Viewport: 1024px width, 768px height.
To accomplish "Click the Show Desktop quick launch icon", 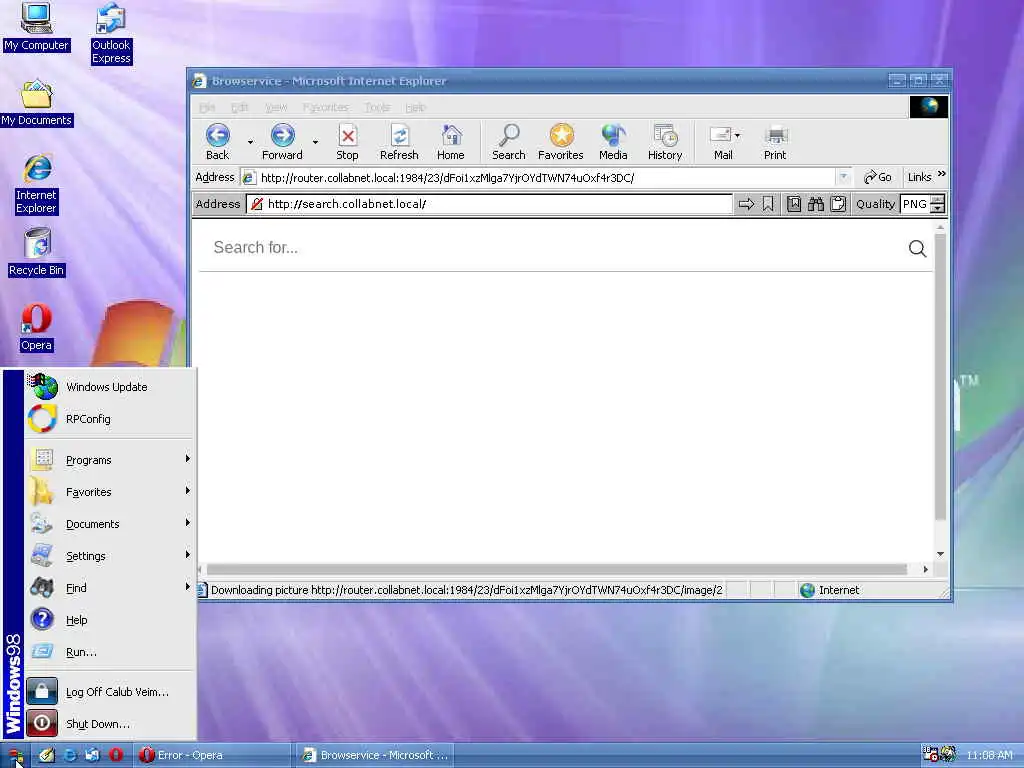I will coord(46,755).
